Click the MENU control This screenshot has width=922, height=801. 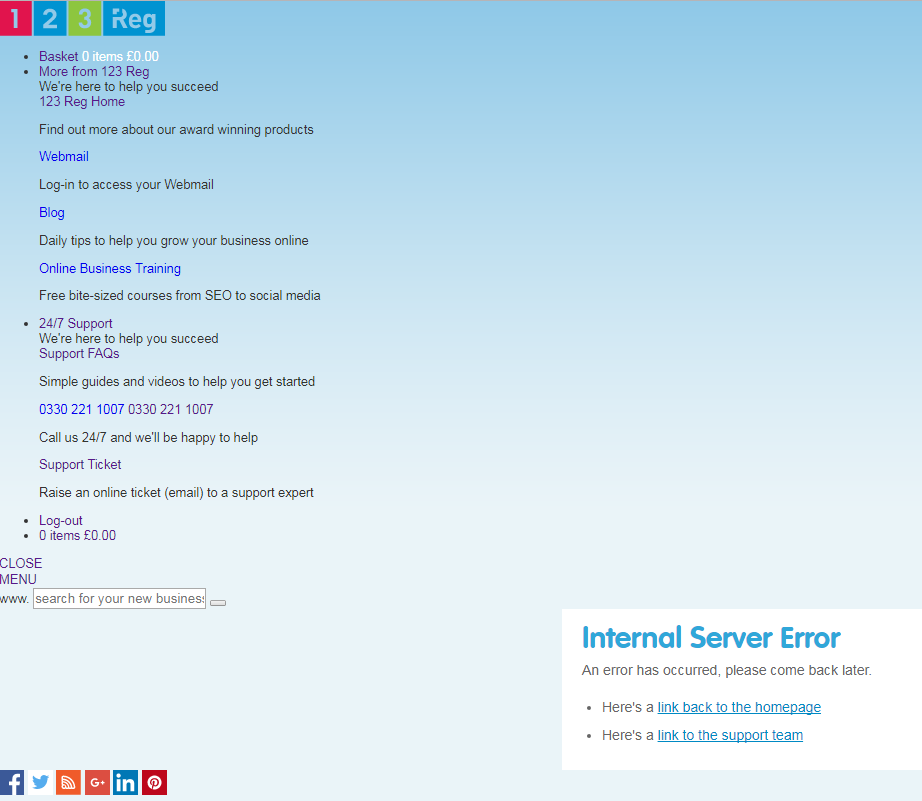click(18, 579)
